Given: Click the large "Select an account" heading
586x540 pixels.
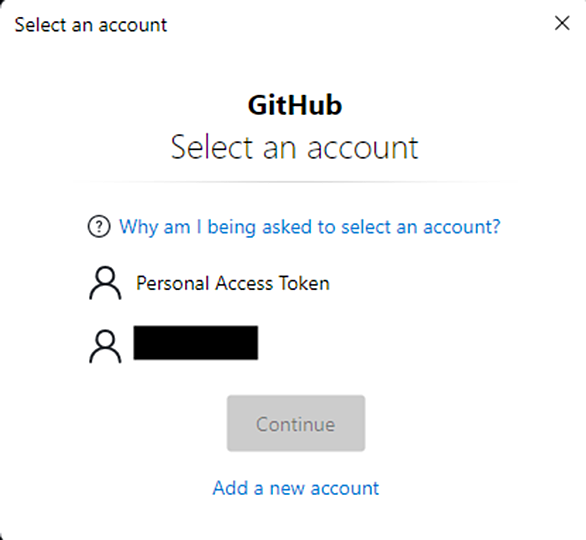Looking at the screenshot, I should tap(294, 148).
